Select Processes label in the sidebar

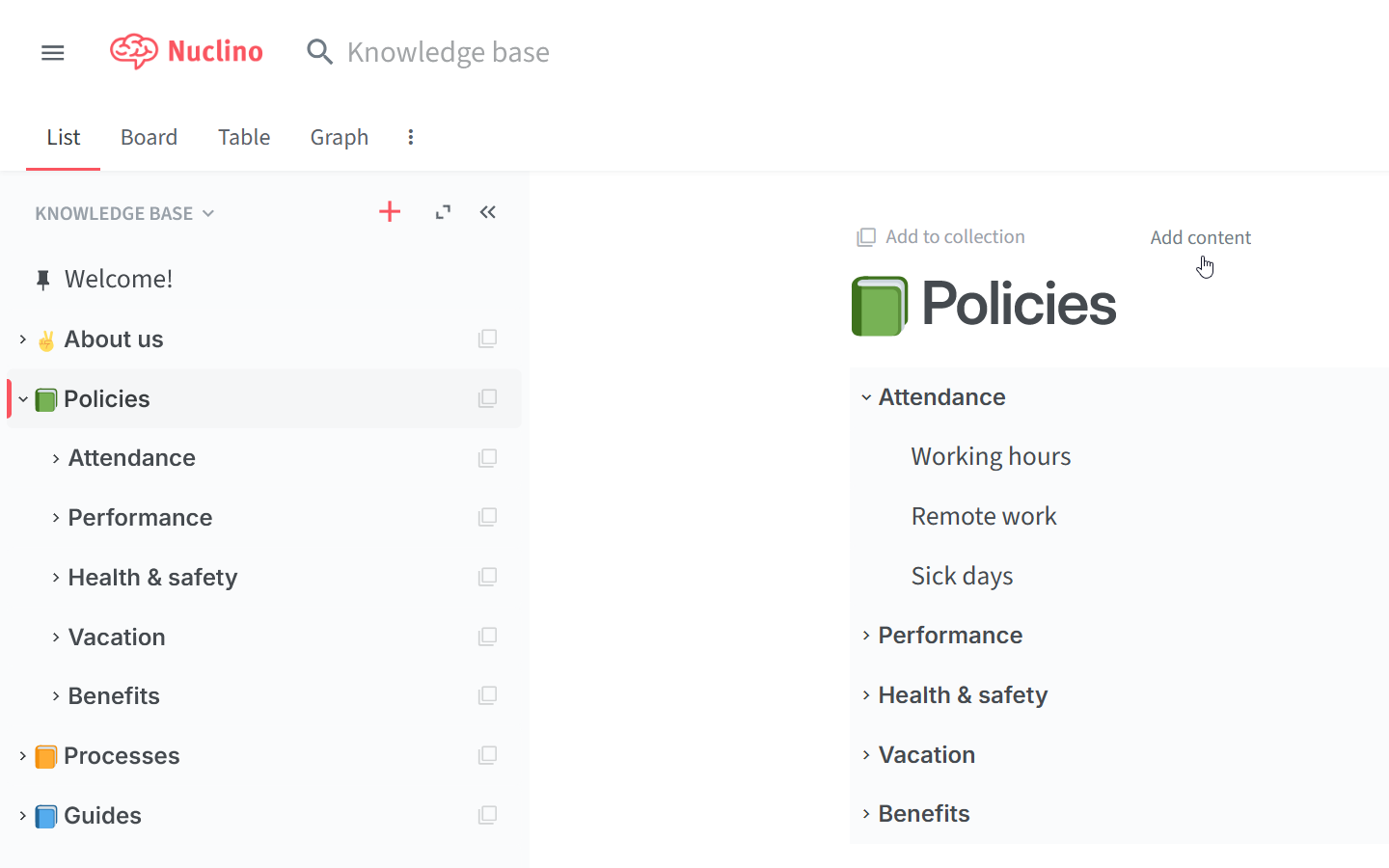click(x=122, y=755)
